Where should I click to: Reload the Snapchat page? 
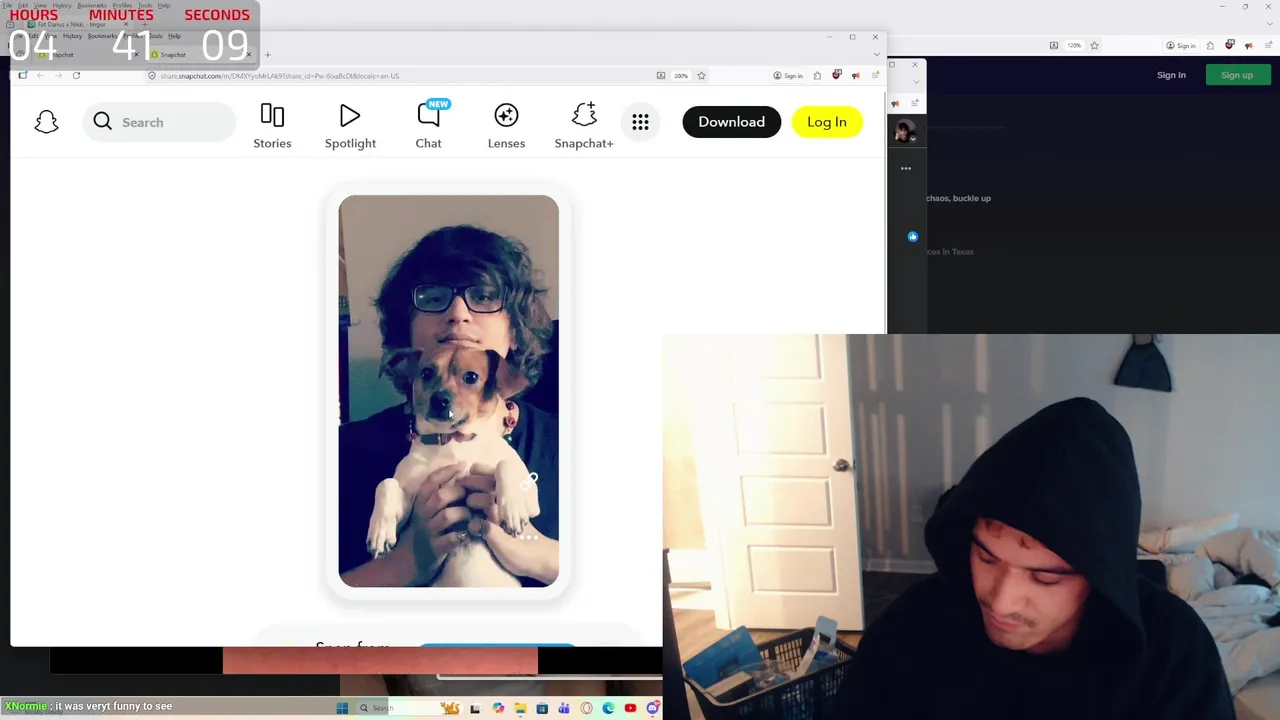pos(76,75)
